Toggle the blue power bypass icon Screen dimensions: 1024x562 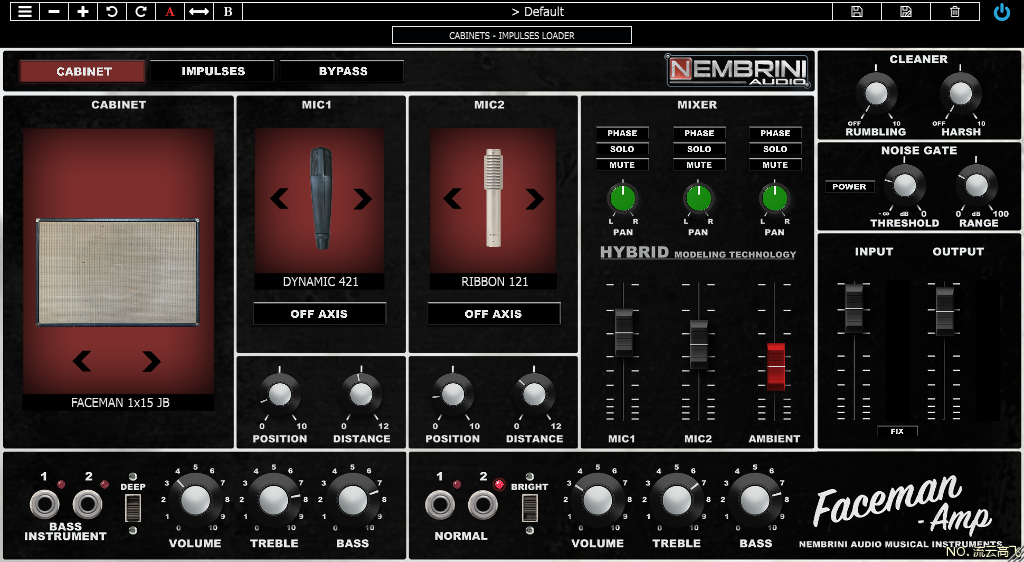click(x=1002, y=12)
